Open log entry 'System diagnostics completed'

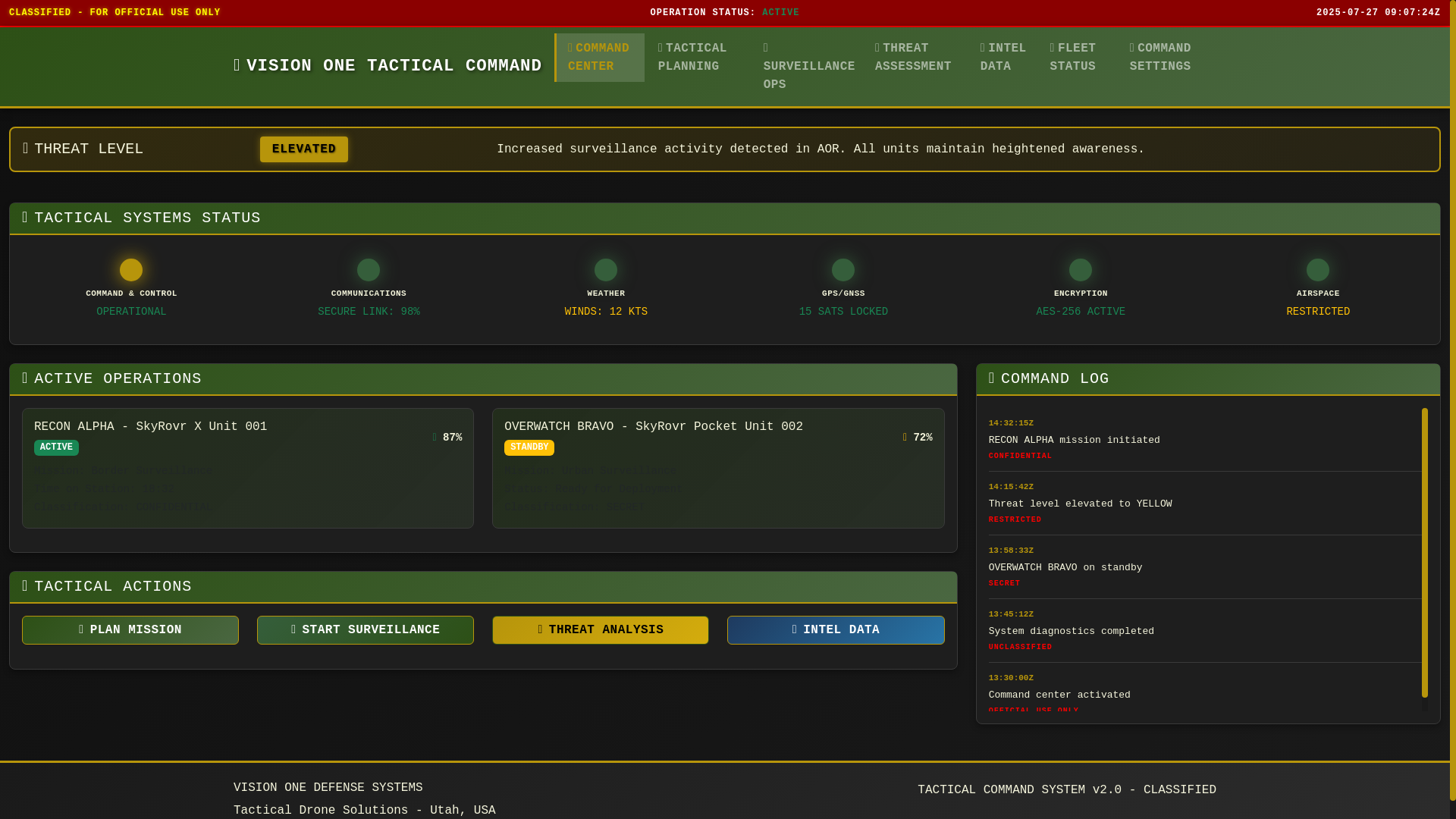pos(1205,631)
